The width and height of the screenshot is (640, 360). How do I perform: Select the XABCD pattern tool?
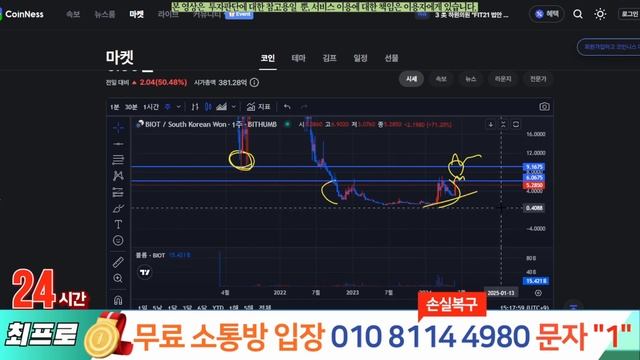pyautogui.click(x=118, y=176)
